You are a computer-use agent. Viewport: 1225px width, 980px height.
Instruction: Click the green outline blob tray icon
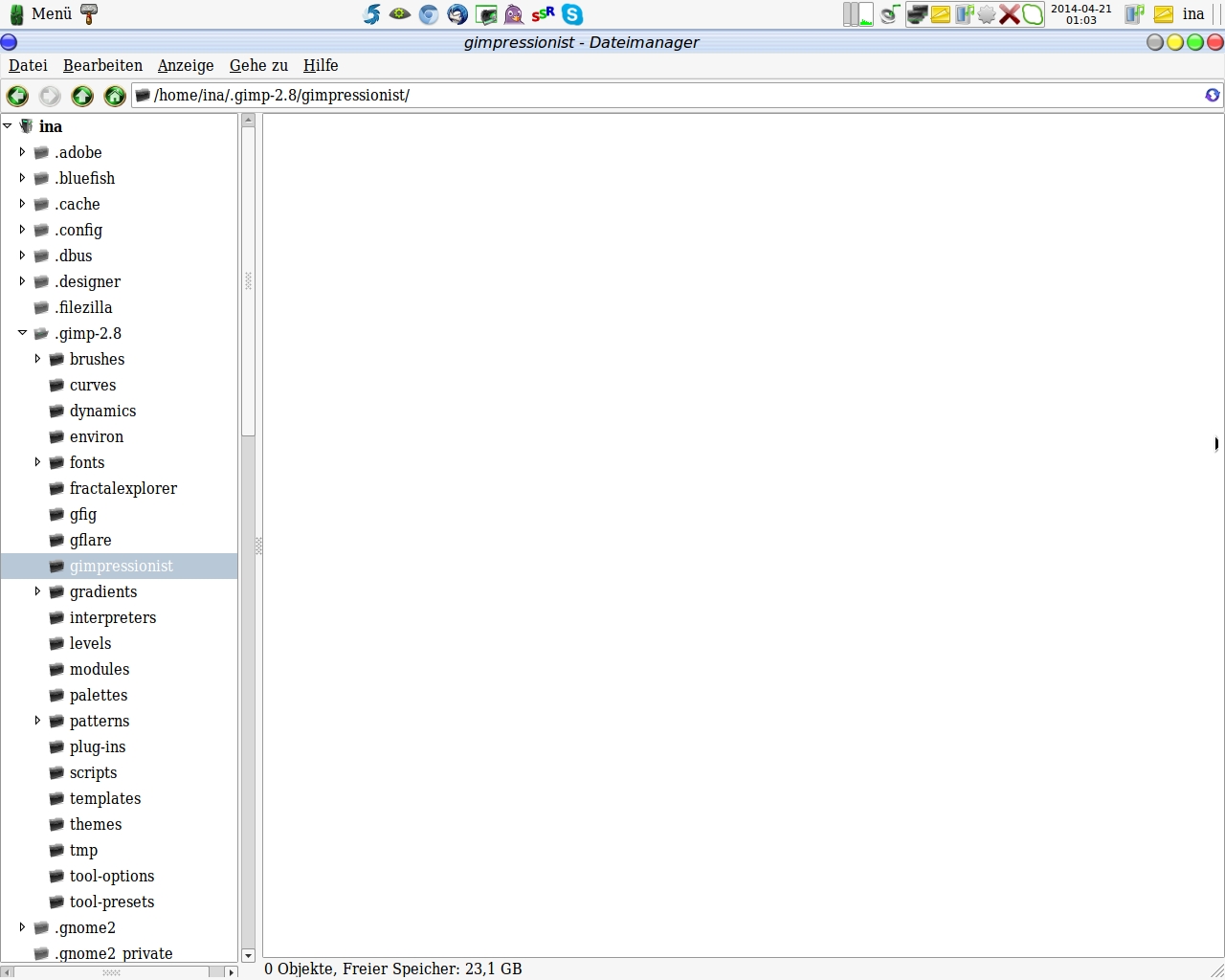pyautogui.click(x=1033, y=14)
